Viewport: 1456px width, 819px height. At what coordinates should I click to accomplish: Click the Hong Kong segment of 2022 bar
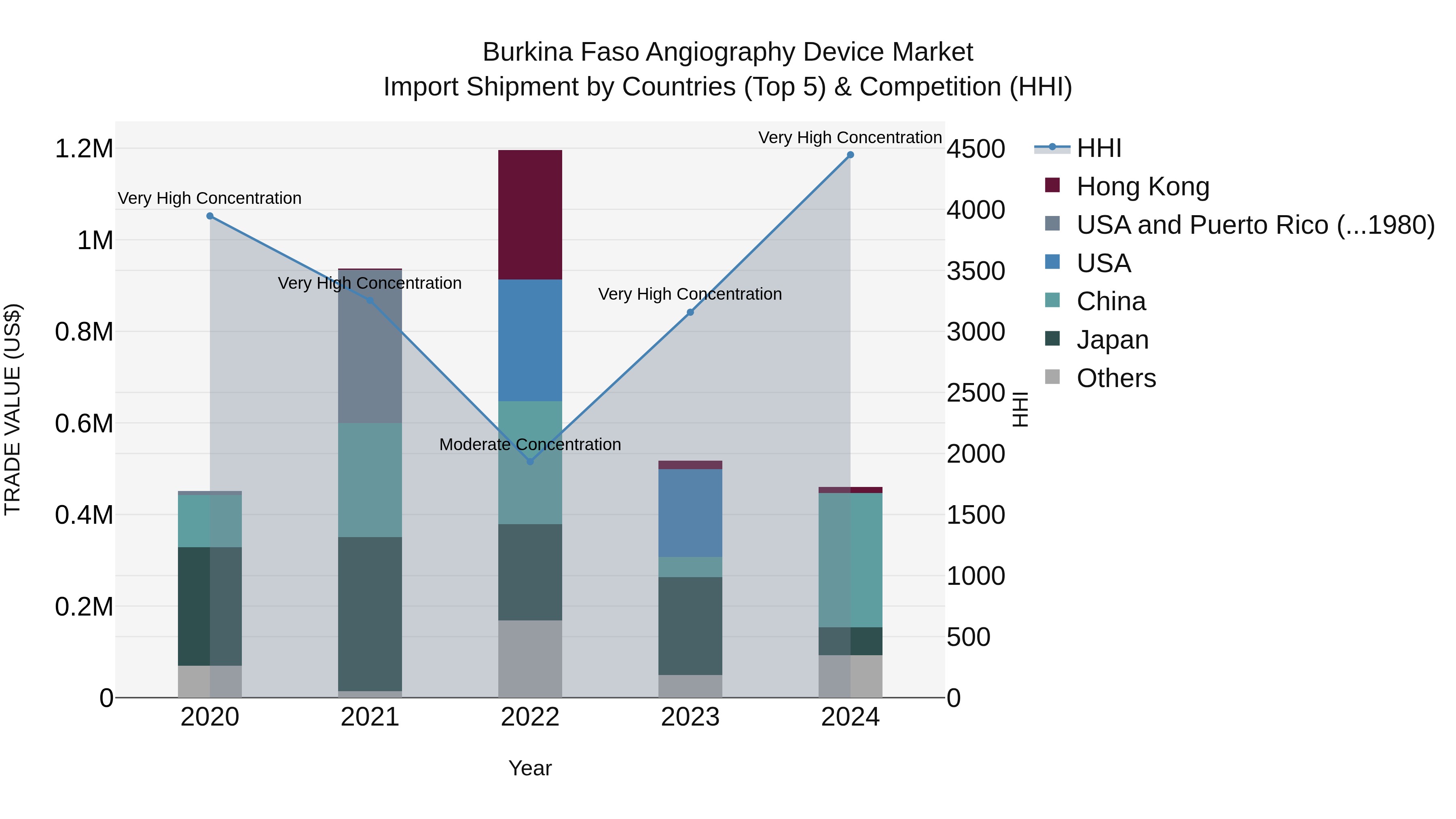tap(530, 215)
